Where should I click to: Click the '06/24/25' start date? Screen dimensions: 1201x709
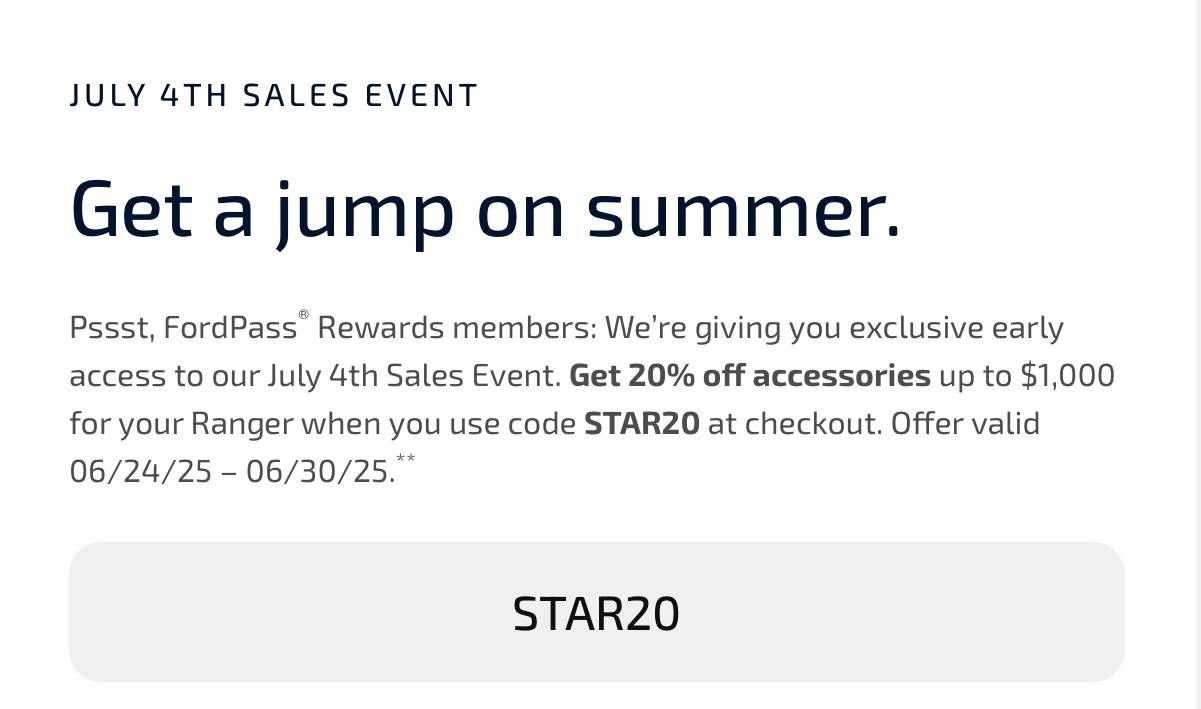[x=141, y=471]
